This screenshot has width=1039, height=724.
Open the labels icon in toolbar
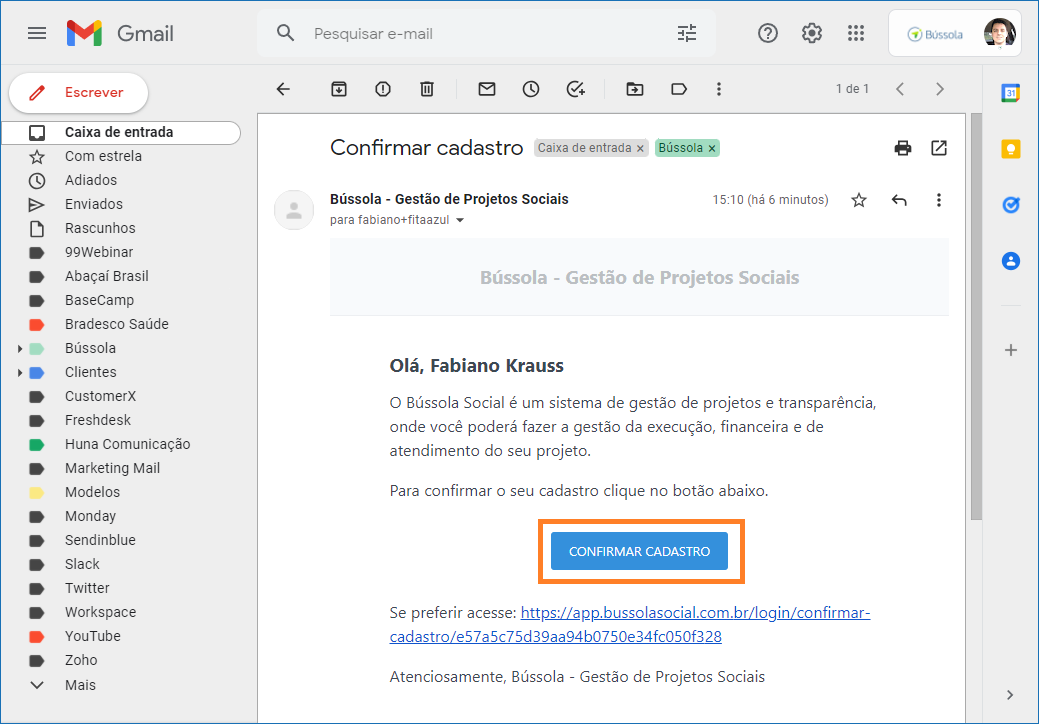pos(679,89)
